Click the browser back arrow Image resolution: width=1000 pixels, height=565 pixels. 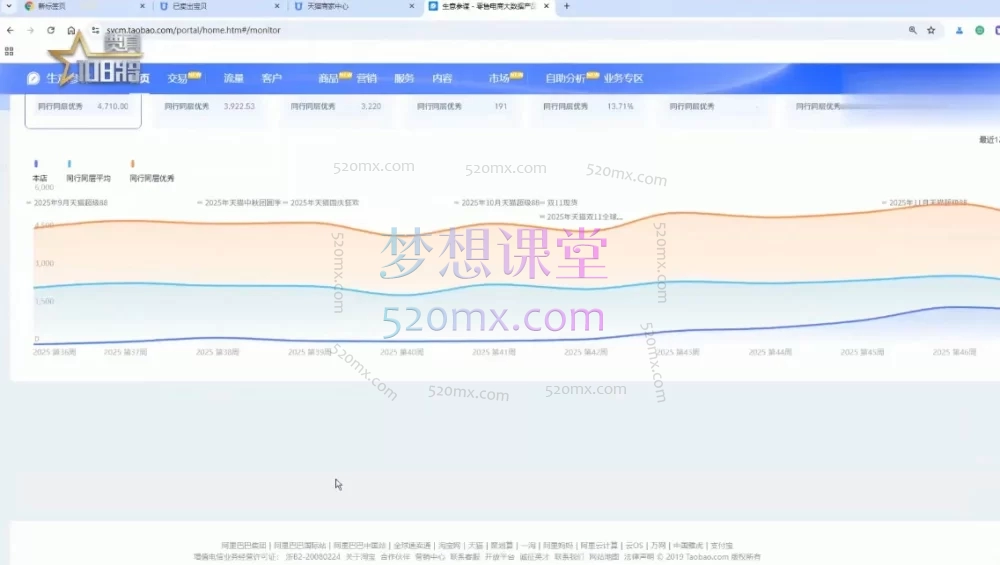pos(10,30)
